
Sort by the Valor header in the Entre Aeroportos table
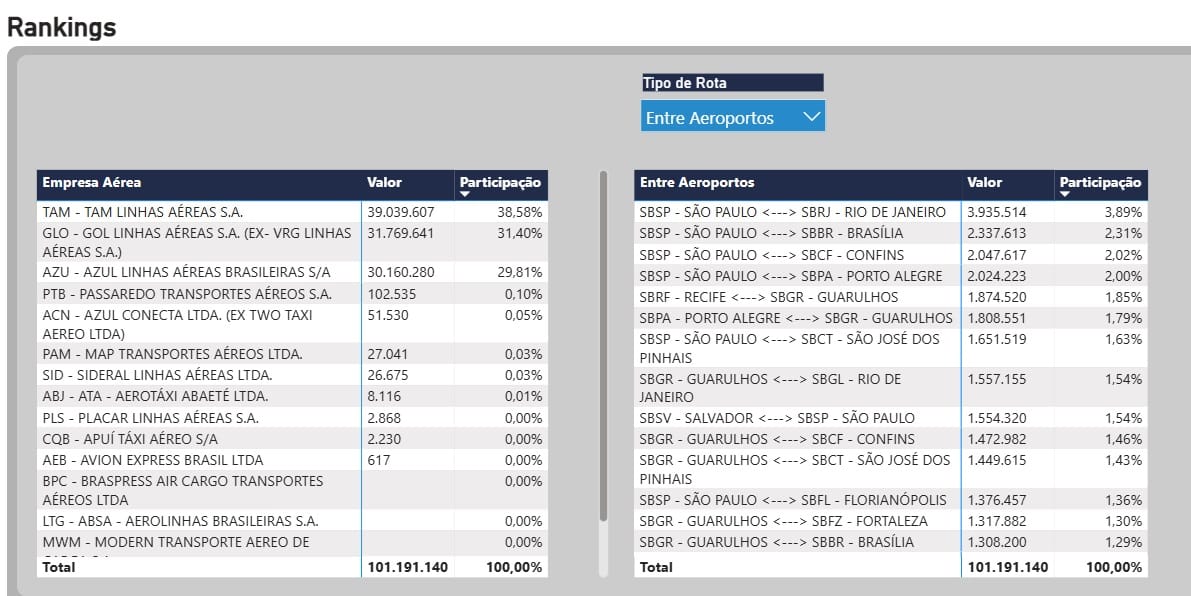click(x=984, y=183)
